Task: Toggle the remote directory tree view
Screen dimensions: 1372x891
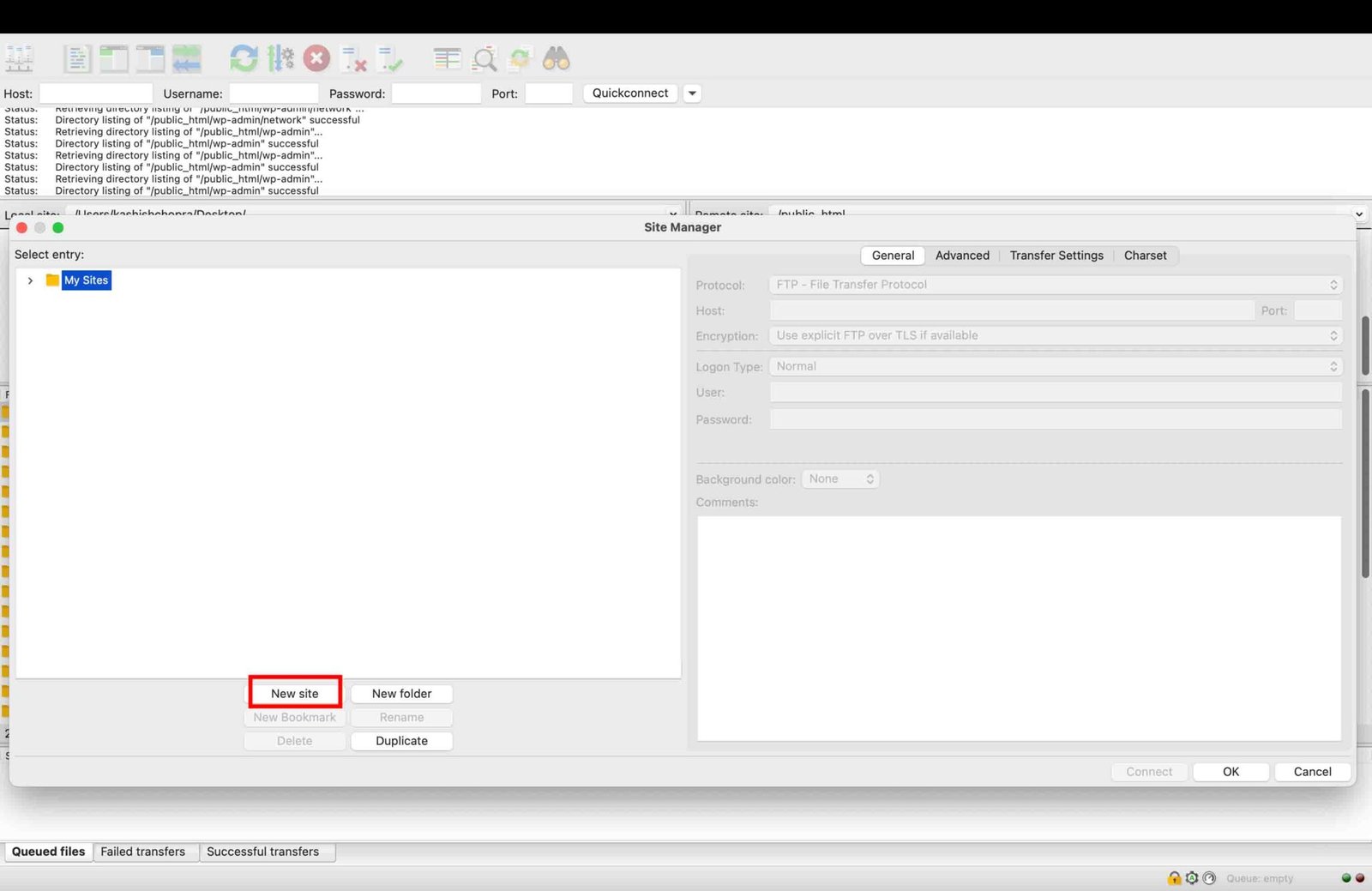Action: pyautogui.click(x=150, y=57)
